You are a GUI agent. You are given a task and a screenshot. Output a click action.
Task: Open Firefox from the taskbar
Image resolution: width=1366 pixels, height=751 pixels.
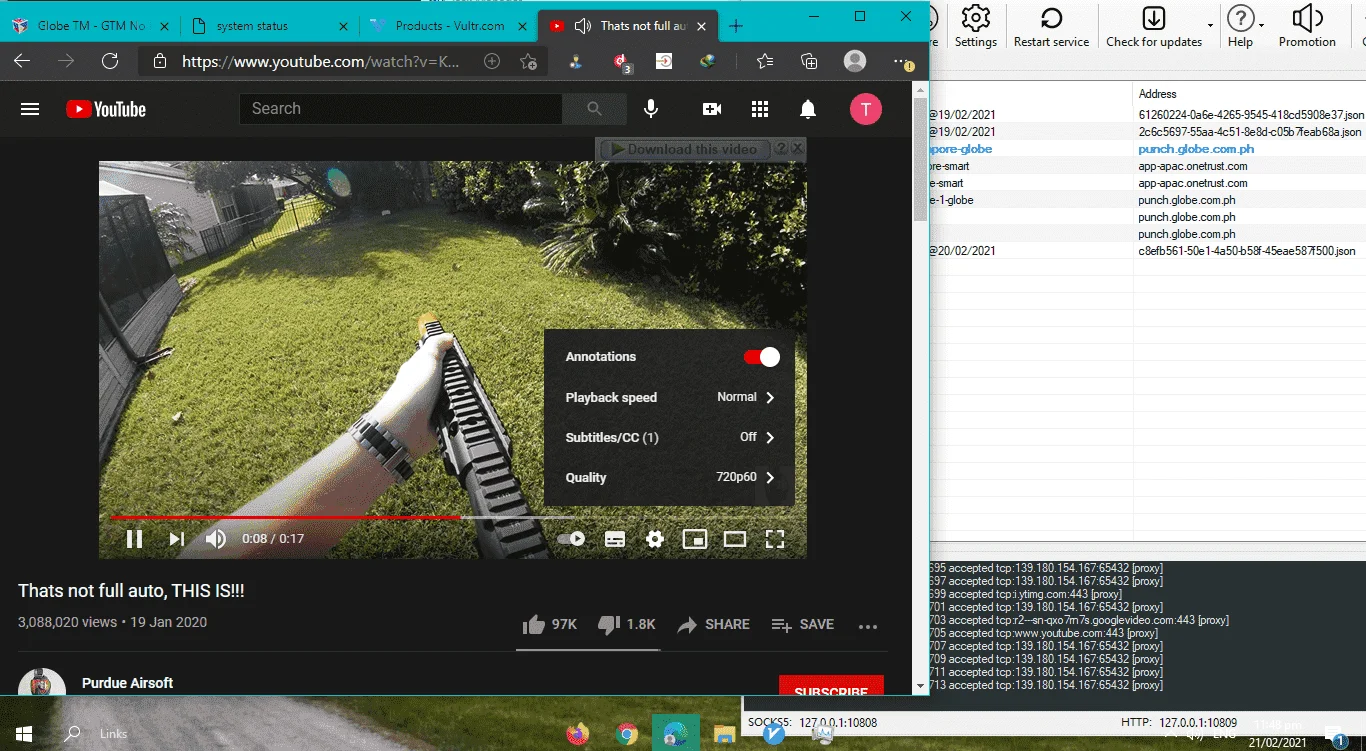coord(578,735)
